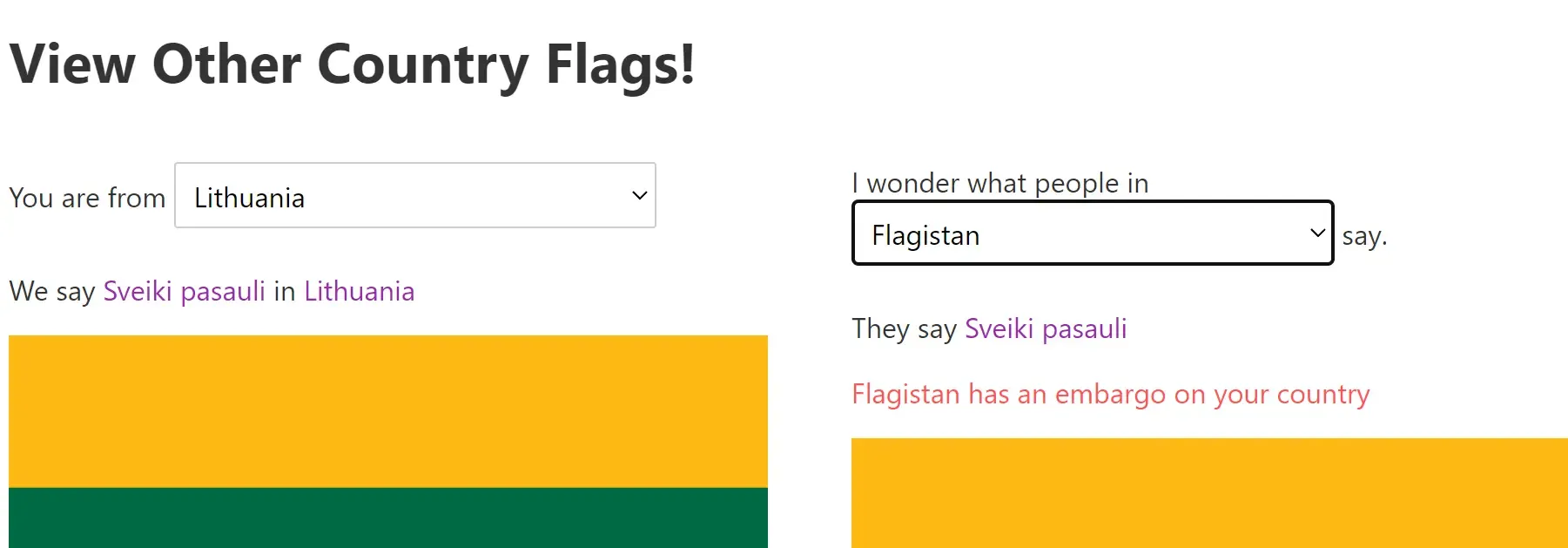
Task: Click the "We say" text
Action: (x=50, y=291)
